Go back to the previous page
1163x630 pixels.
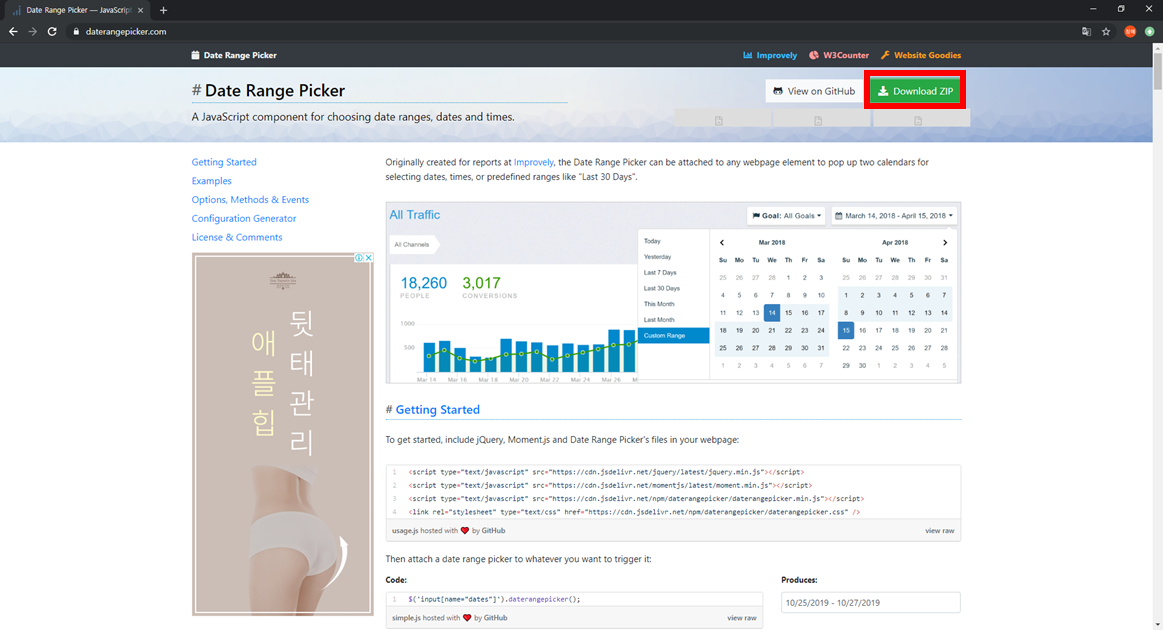[13, 31]
